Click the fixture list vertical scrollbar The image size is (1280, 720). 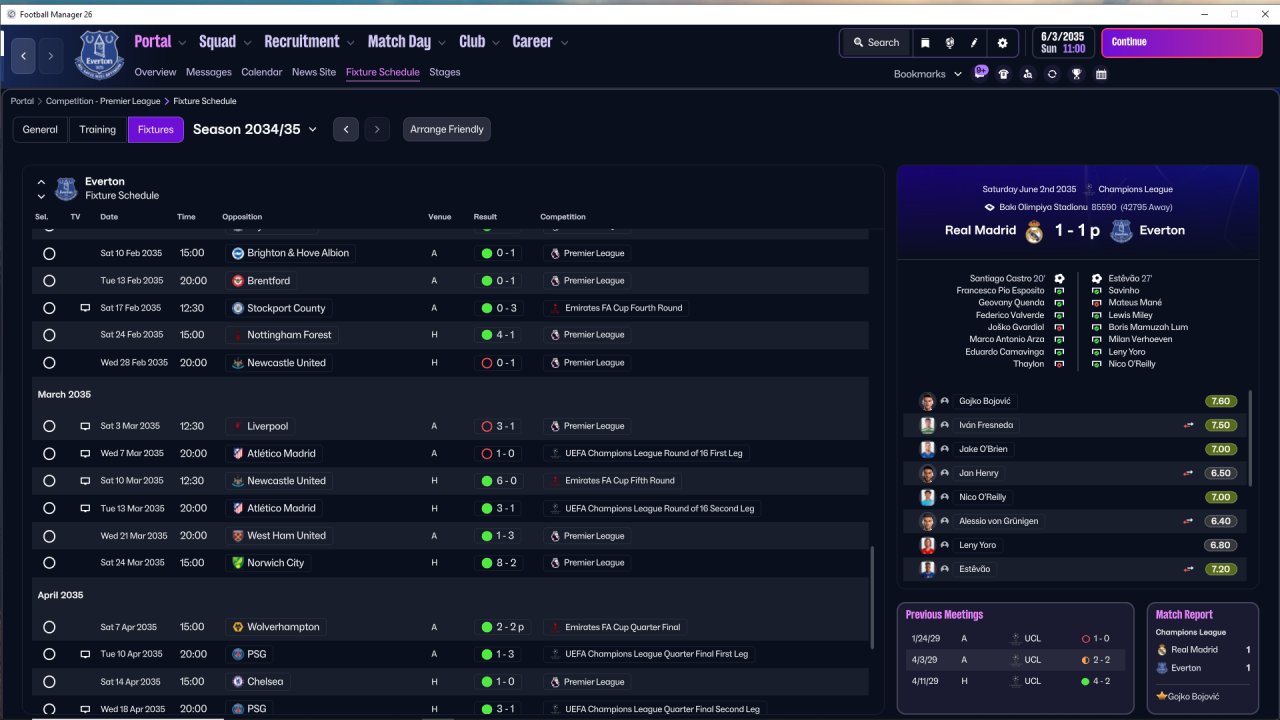(x=872, y=596)
